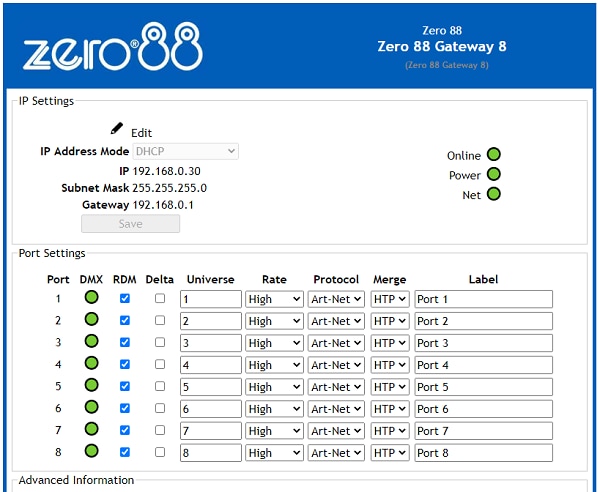Click the Port 6 label field
Viewport: 600px width, 492px height.
pos(484,409)
